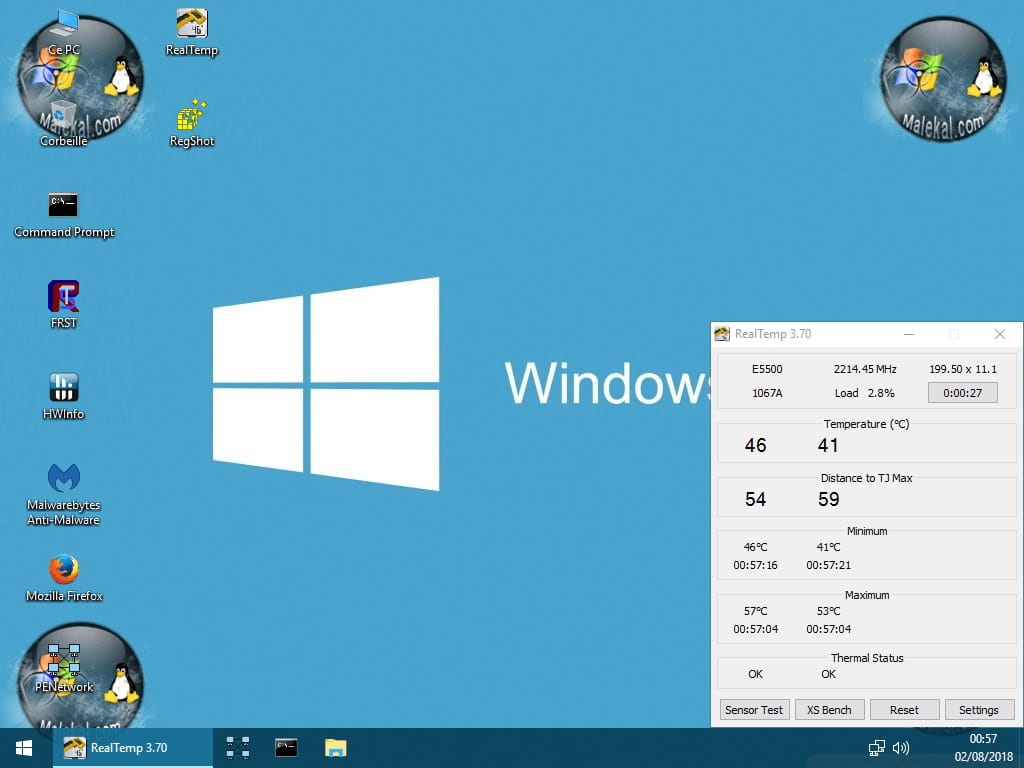Open the command prompt taskbar icon
The width and height of the screenshot is (1024, 768).
[286, 748]
